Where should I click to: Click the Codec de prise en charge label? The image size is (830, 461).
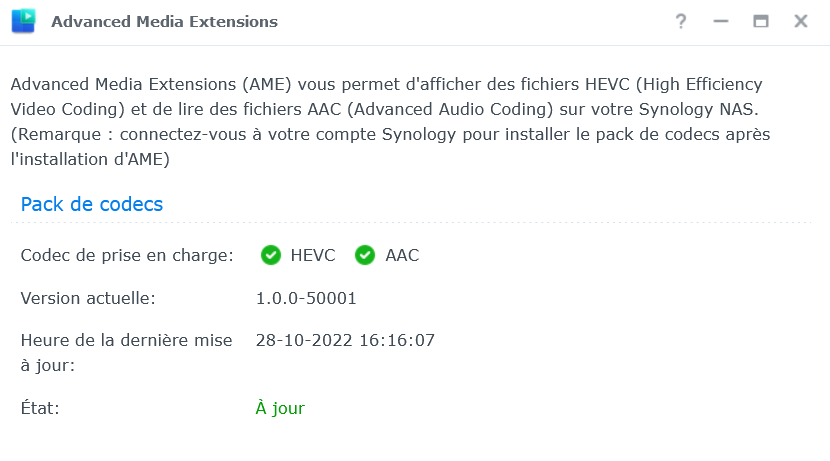point(127,255)
